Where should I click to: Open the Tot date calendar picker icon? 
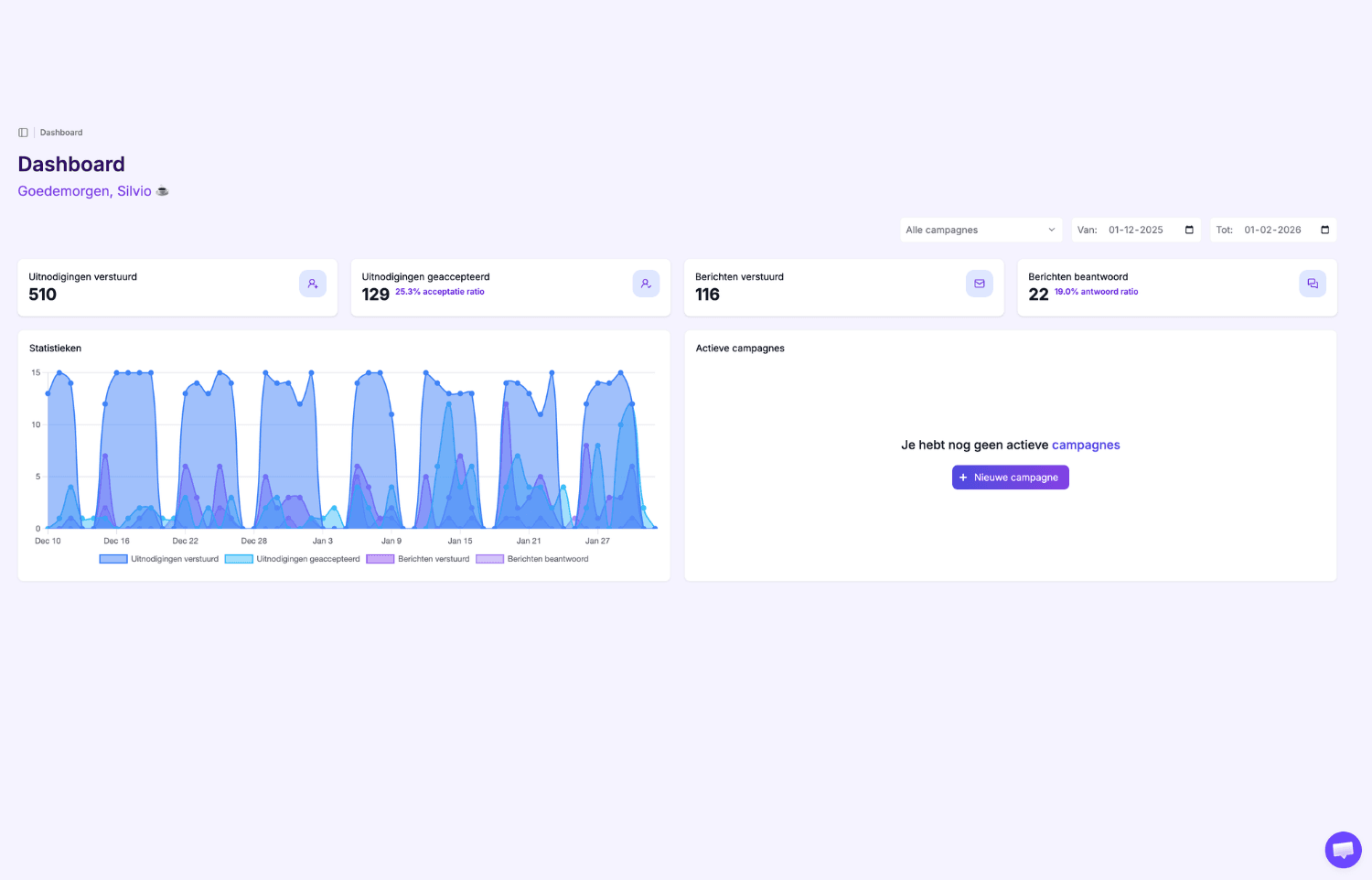[x=1324, y=230]
